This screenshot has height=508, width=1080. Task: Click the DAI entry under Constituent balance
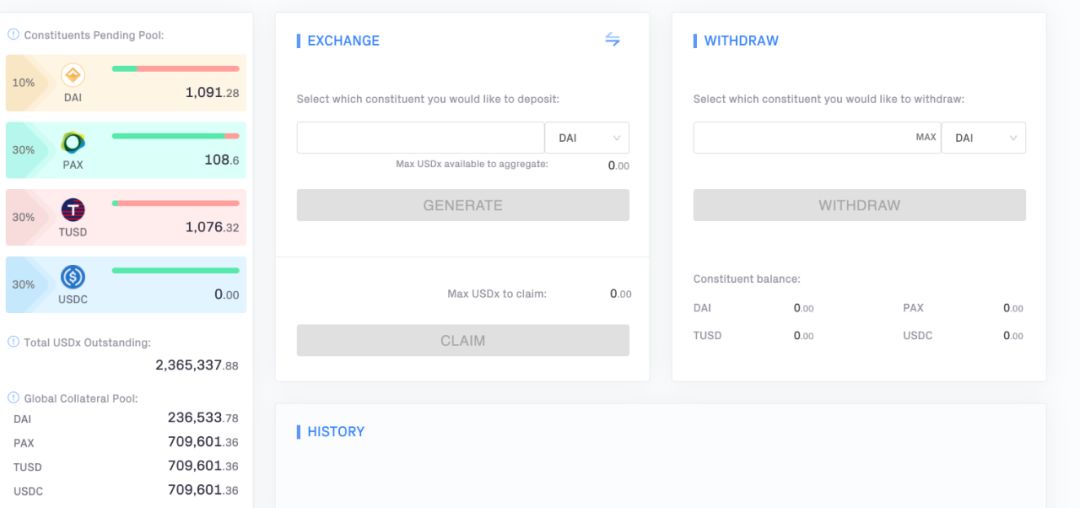tap(754, 308)
